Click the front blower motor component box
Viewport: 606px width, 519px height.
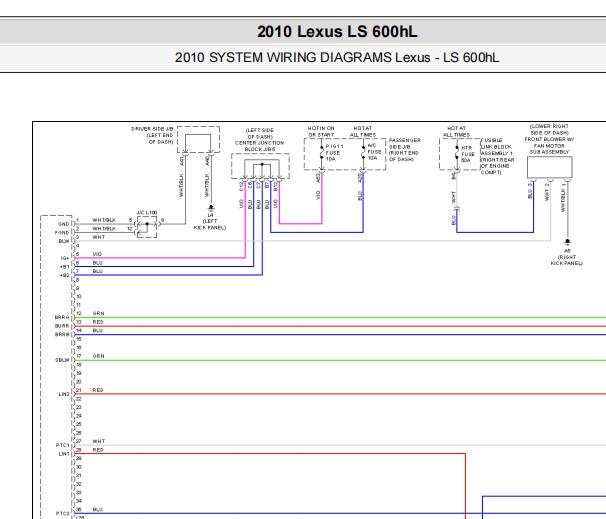click(550, 167)
